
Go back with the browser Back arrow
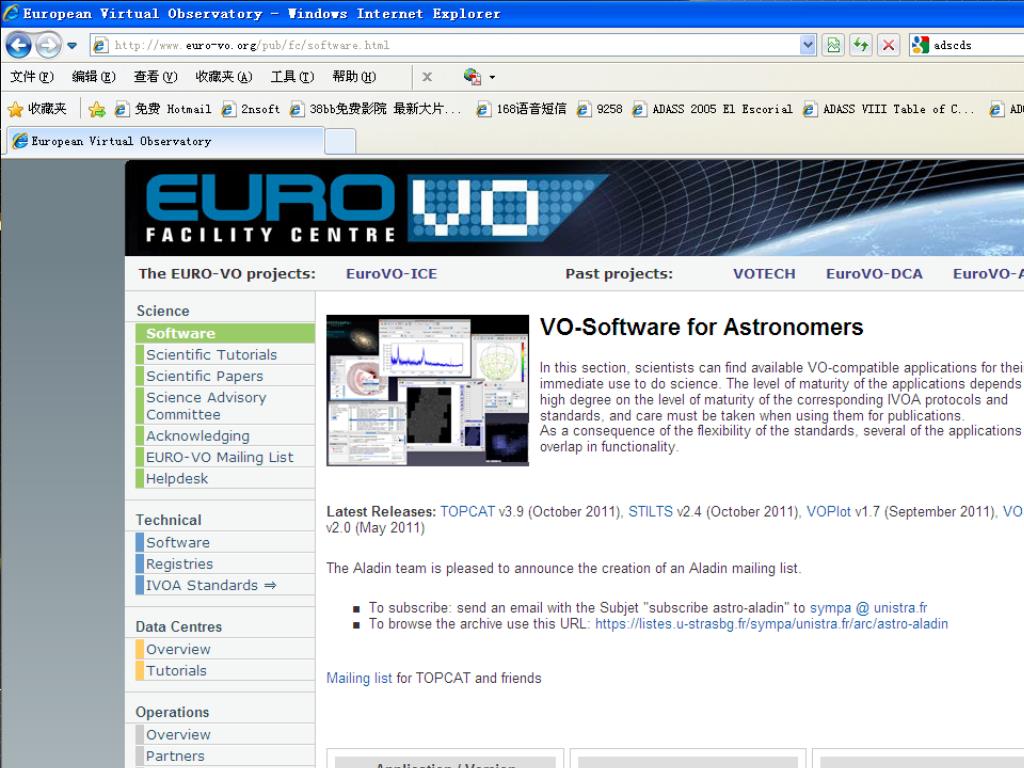[18, 45]
